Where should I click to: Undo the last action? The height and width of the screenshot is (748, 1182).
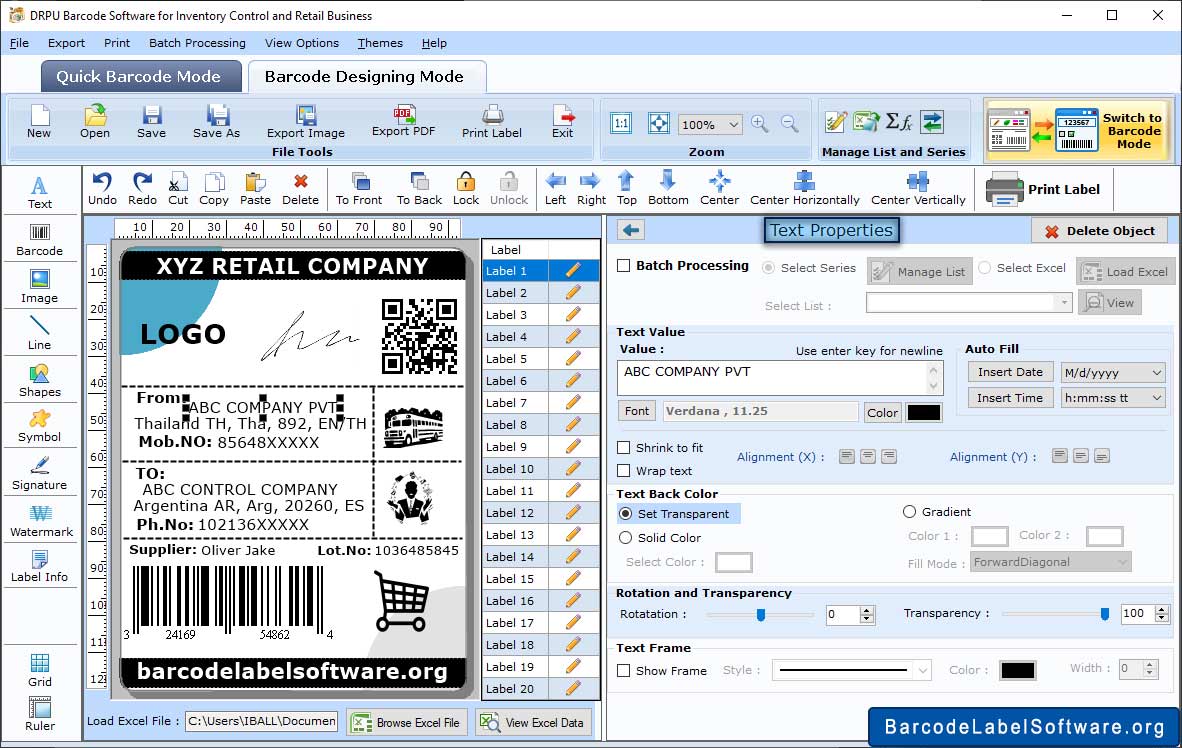pyautogui.click(x=103, y=189)
